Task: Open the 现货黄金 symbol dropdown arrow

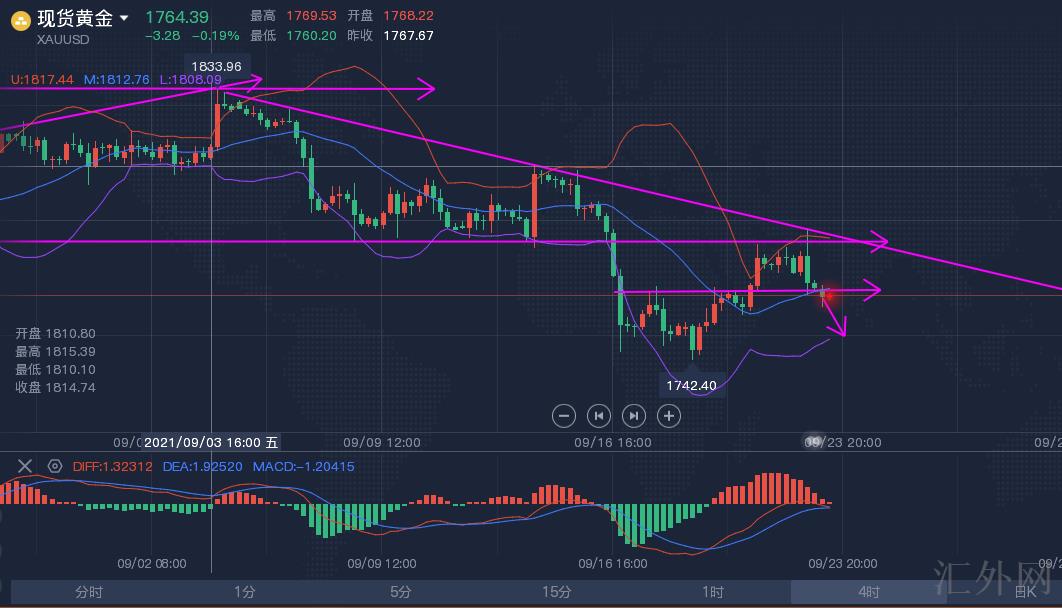Action: 124,18
